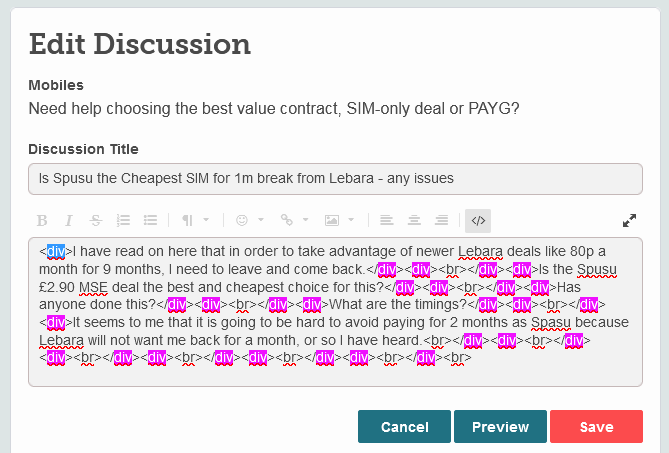Save the edited discussion
The image size is (669, 453).
pos(596,427)
